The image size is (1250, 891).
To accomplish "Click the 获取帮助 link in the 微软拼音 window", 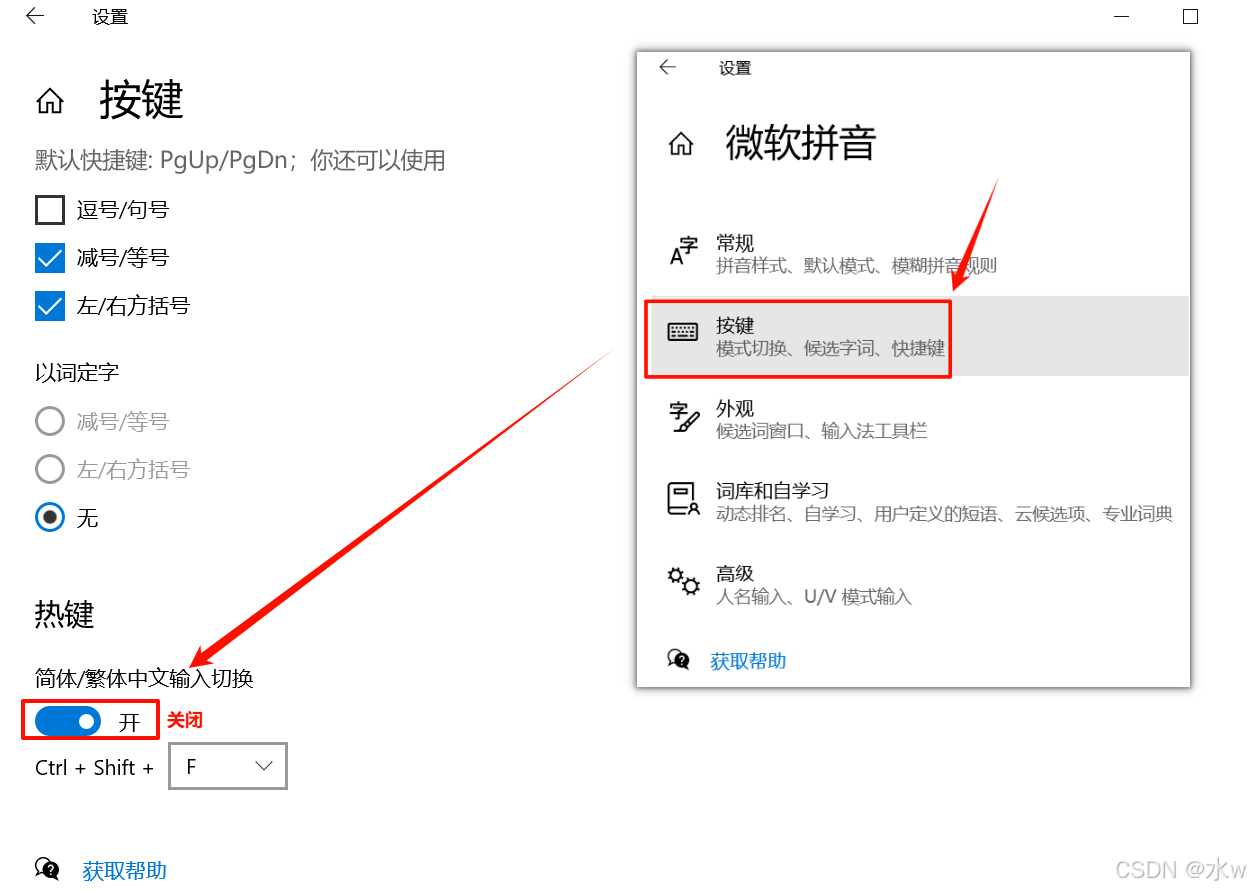I will click(x=748, y=661).
